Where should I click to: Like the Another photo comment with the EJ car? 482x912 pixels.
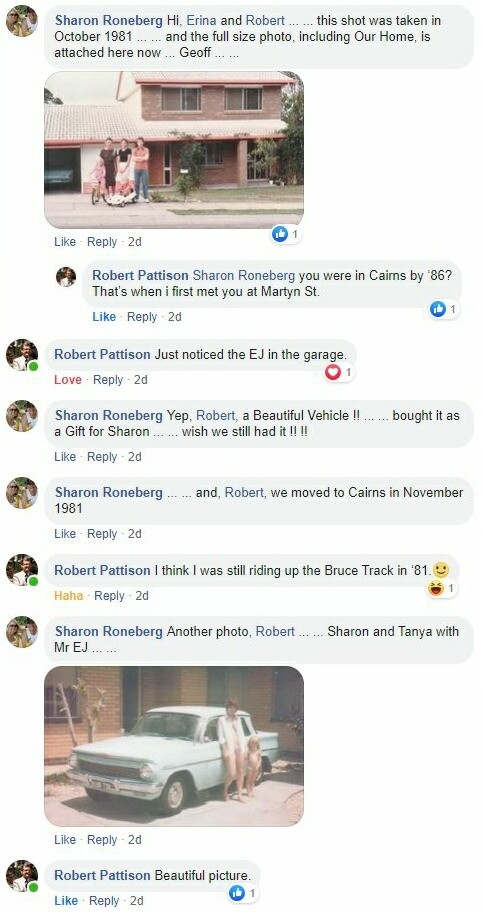tap(65, 840)
